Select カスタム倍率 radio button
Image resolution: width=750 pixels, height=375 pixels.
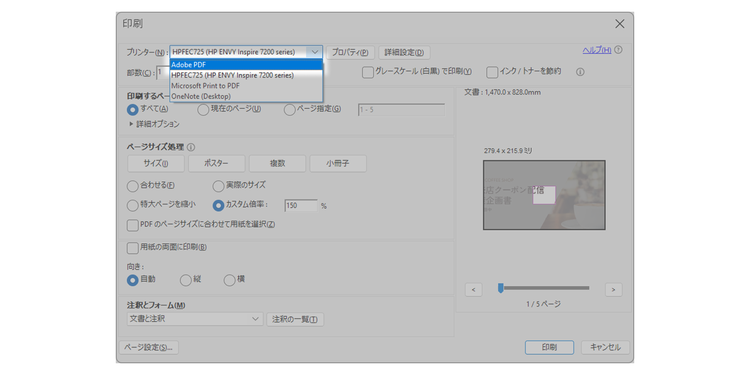[218, 206]
